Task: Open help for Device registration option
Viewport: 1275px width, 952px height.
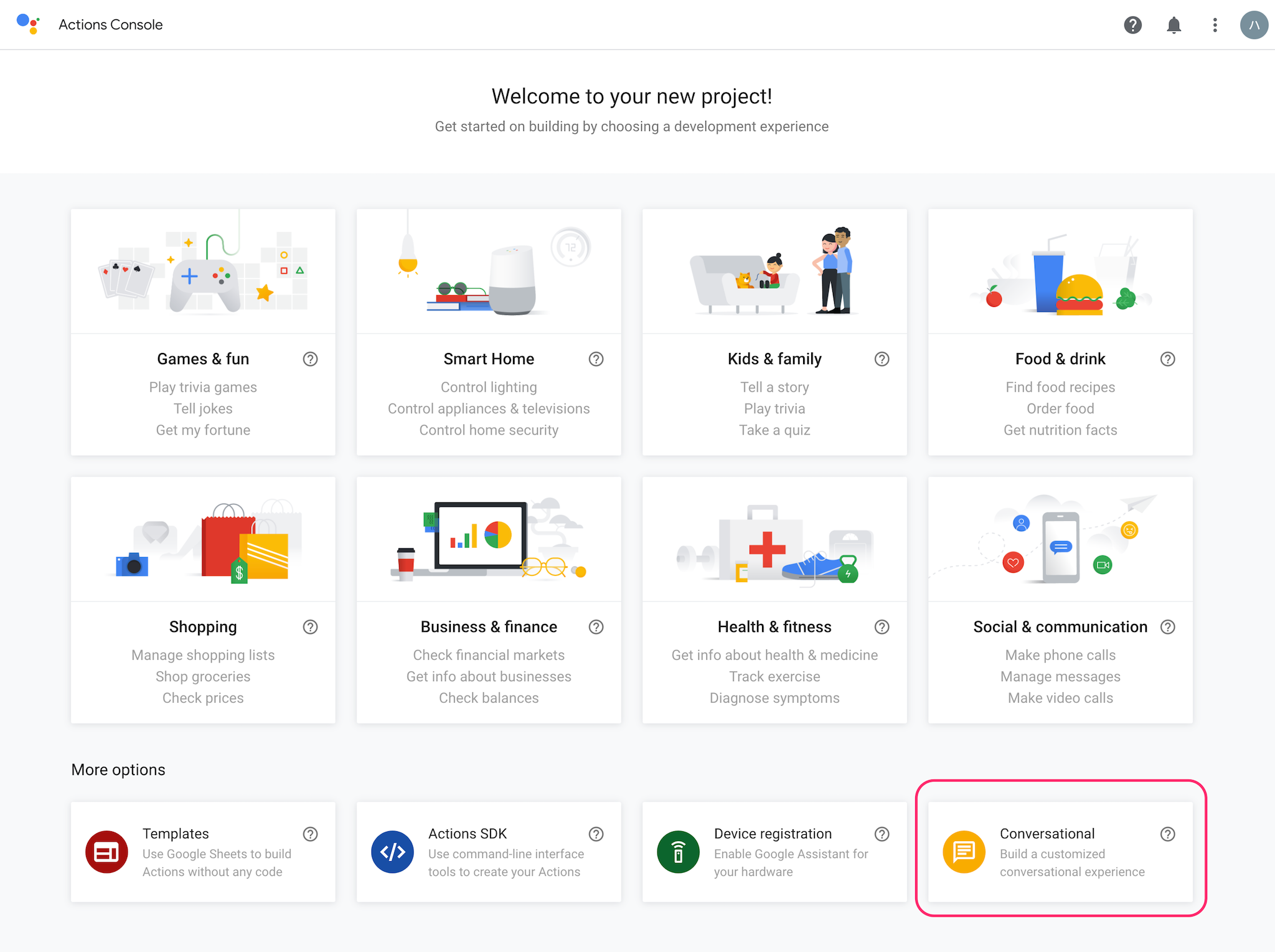Action: coord(882,834)
